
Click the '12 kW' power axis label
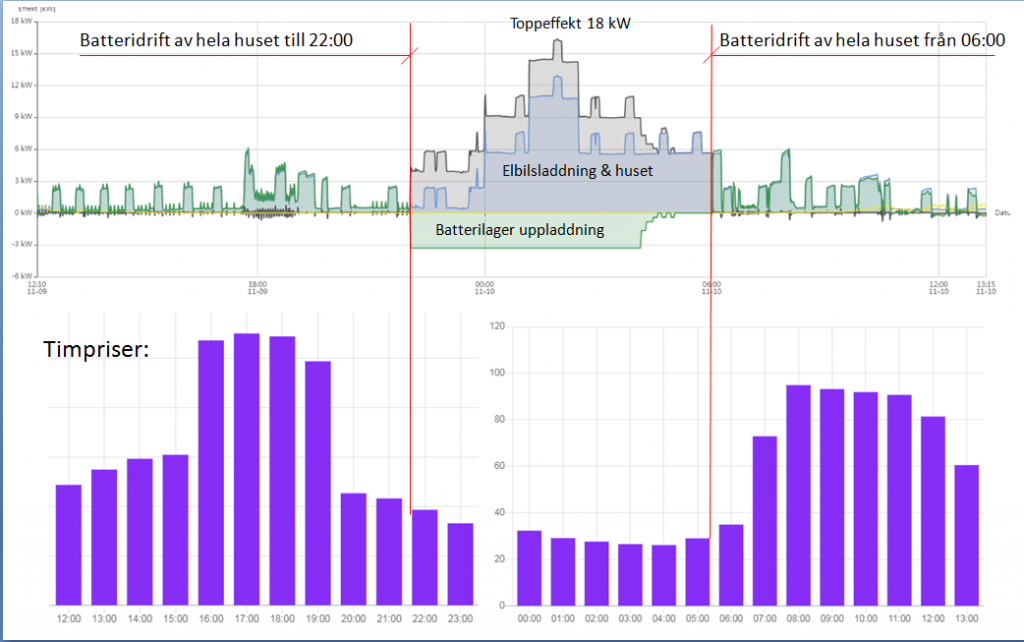pyautogui.click(x=22, y=85)
